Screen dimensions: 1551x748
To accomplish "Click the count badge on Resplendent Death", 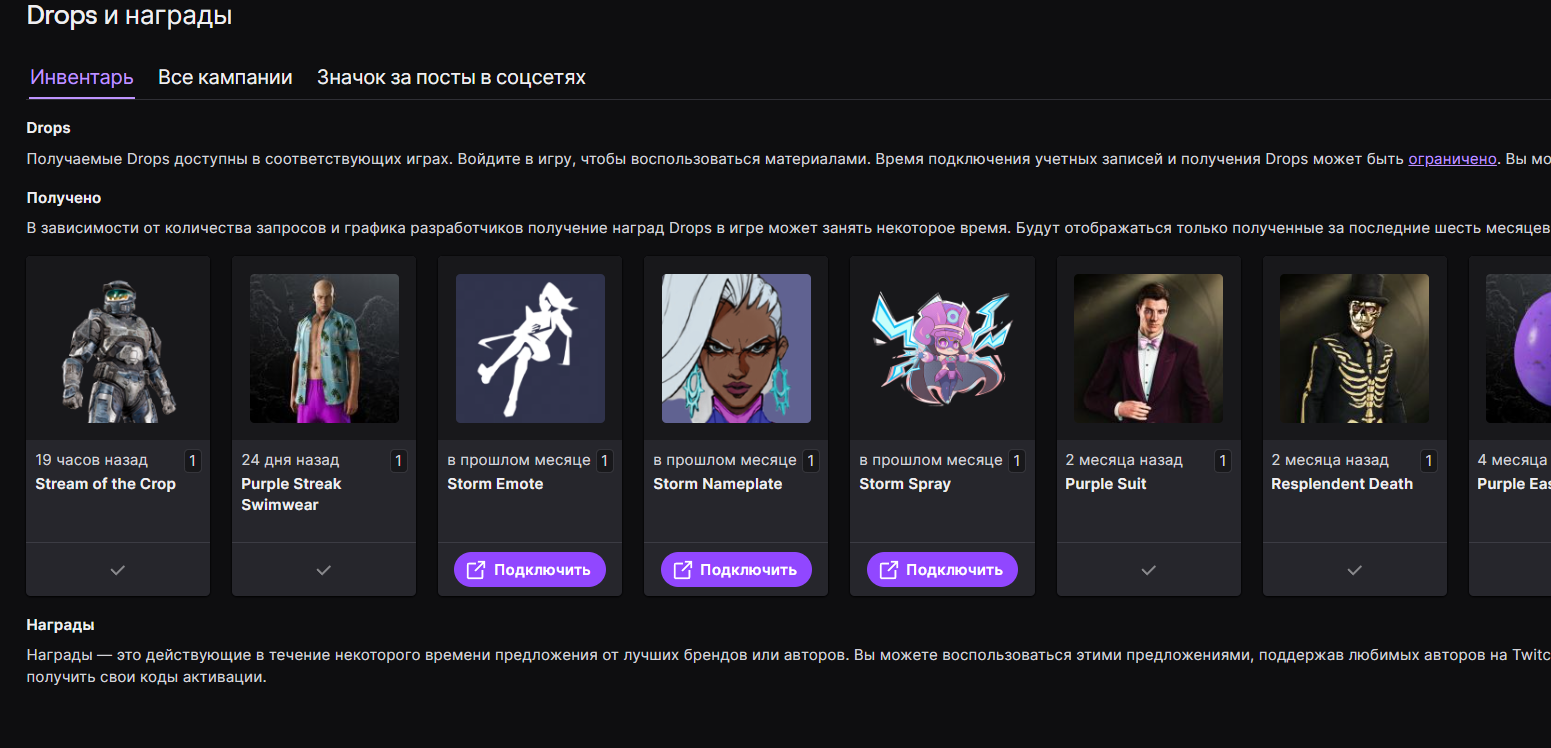I will [1429, 461].
